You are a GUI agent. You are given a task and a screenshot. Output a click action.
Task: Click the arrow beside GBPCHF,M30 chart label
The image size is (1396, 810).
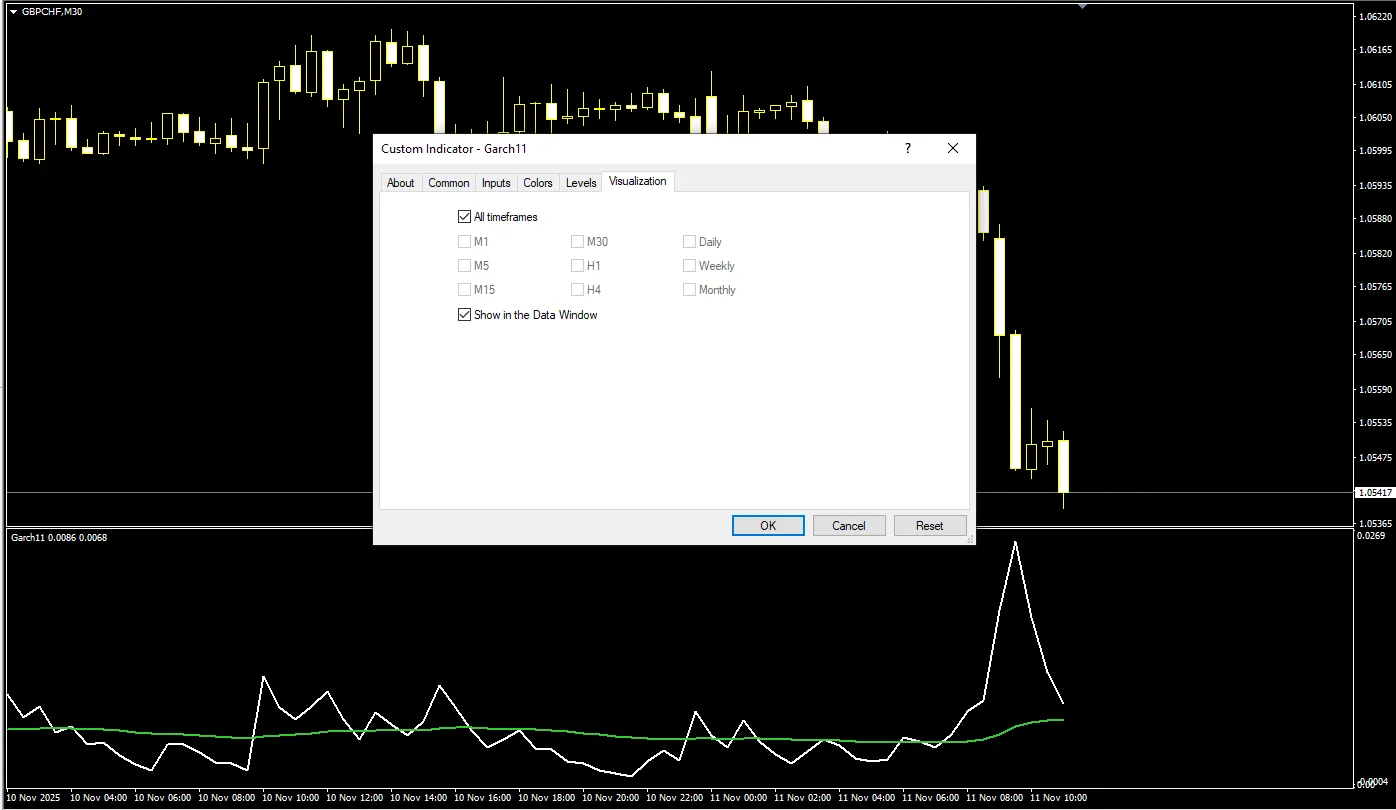[14, 11]
